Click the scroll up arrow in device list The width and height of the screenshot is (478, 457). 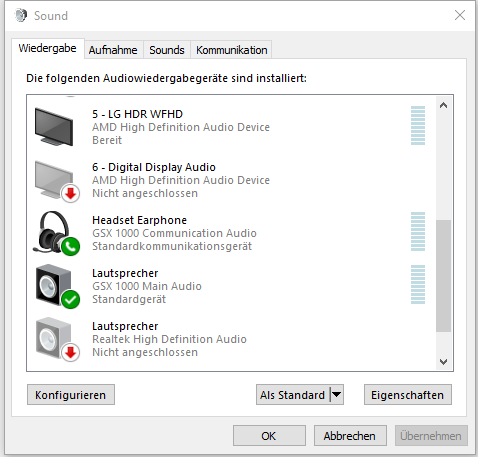pos(443,106)
